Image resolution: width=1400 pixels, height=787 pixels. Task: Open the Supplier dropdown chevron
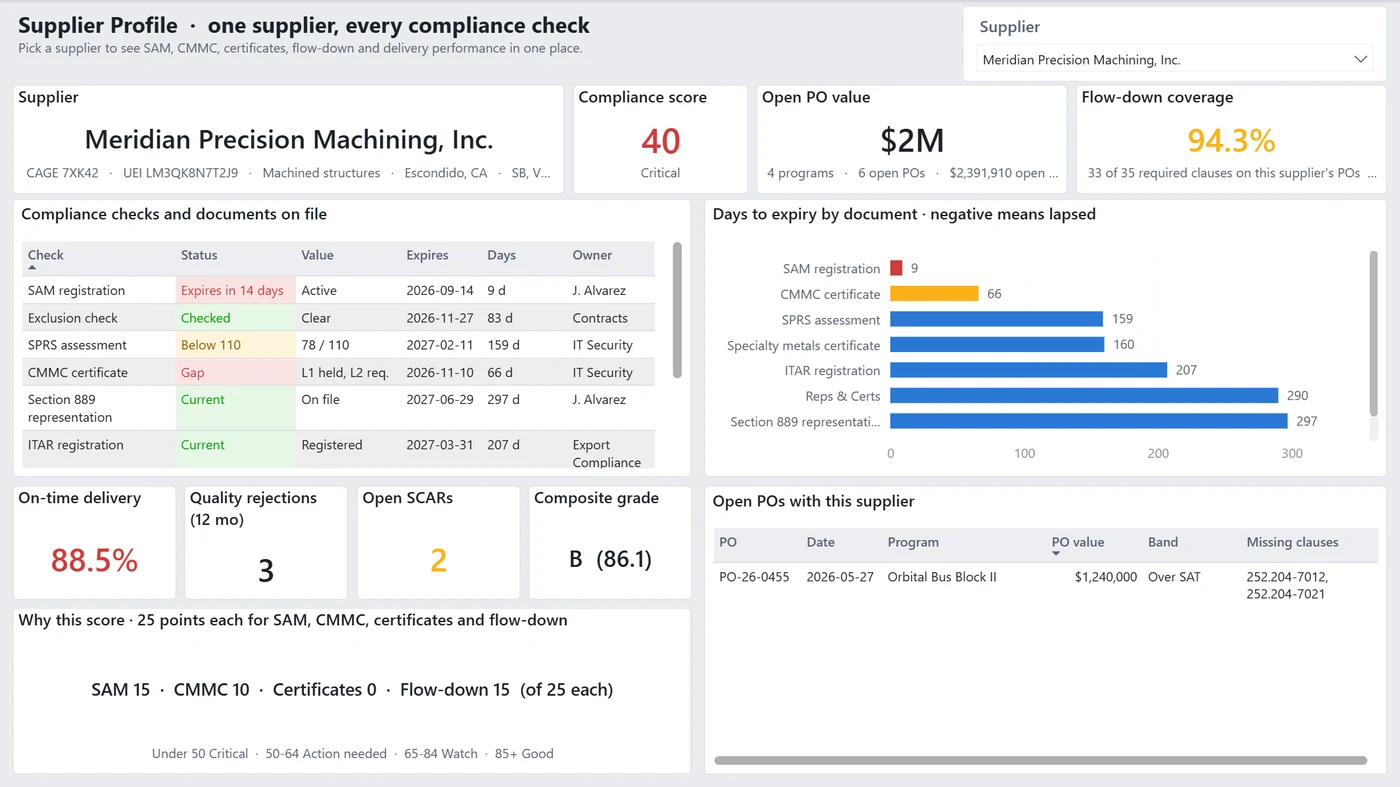click(x=1360, y=60)
